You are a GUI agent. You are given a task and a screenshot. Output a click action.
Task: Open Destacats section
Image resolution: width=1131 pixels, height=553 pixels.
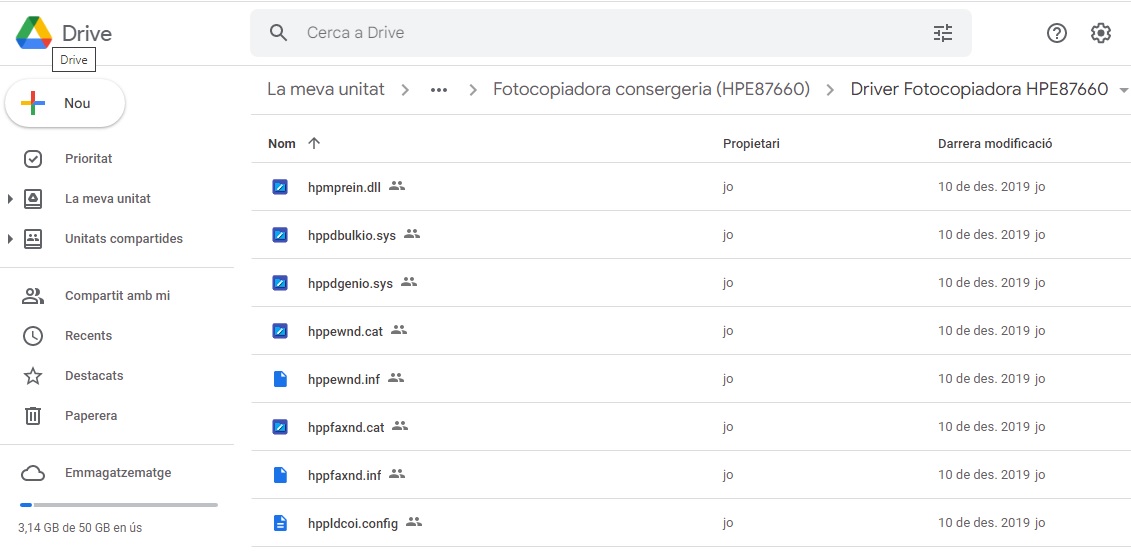click(94, 376)
